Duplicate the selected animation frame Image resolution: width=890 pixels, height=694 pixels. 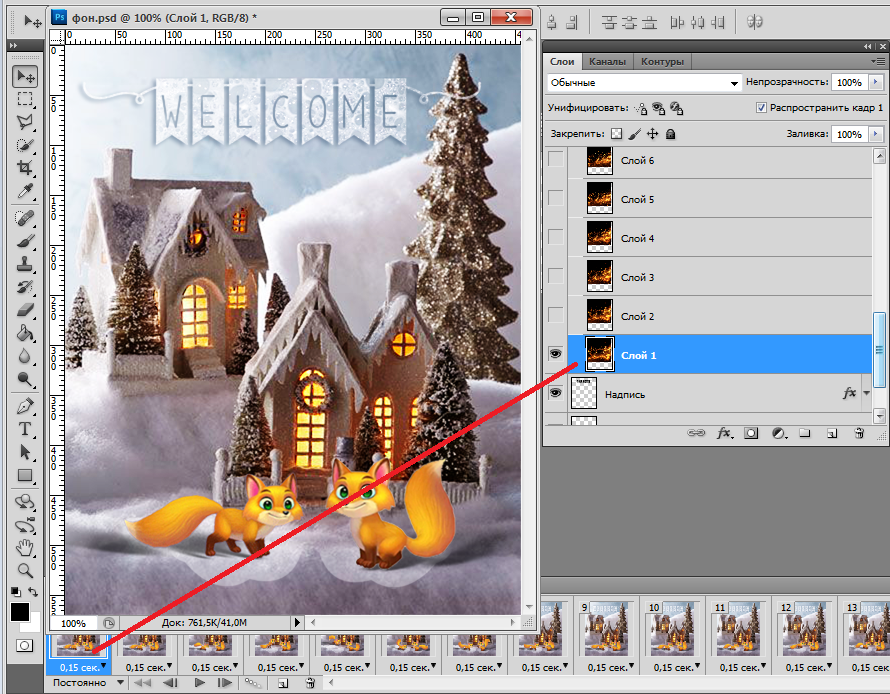(x=283, y=683)
